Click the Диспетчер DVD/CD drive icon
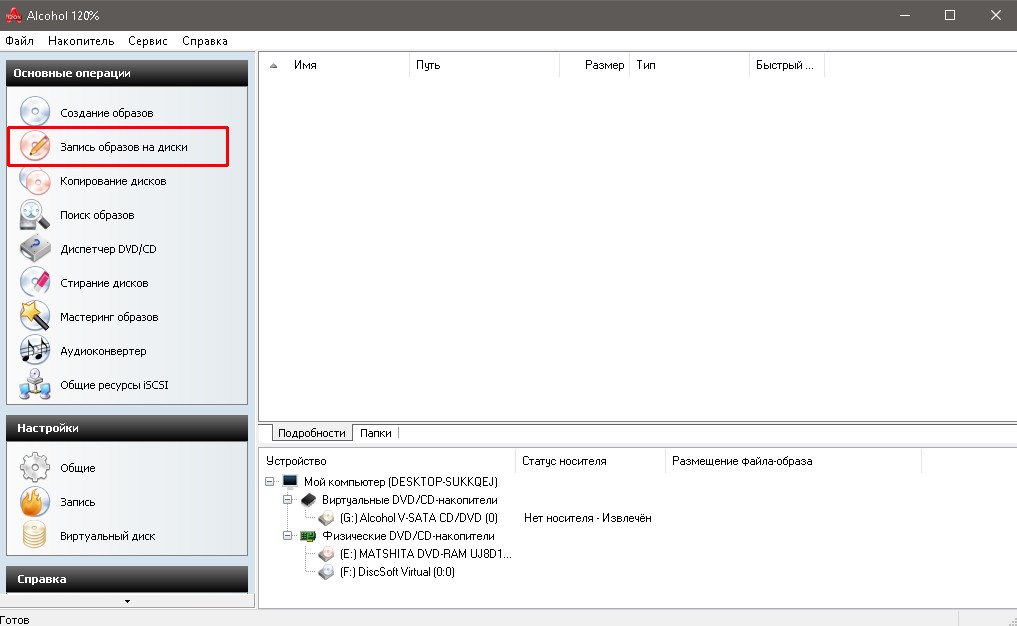 (x=34, y=248)
